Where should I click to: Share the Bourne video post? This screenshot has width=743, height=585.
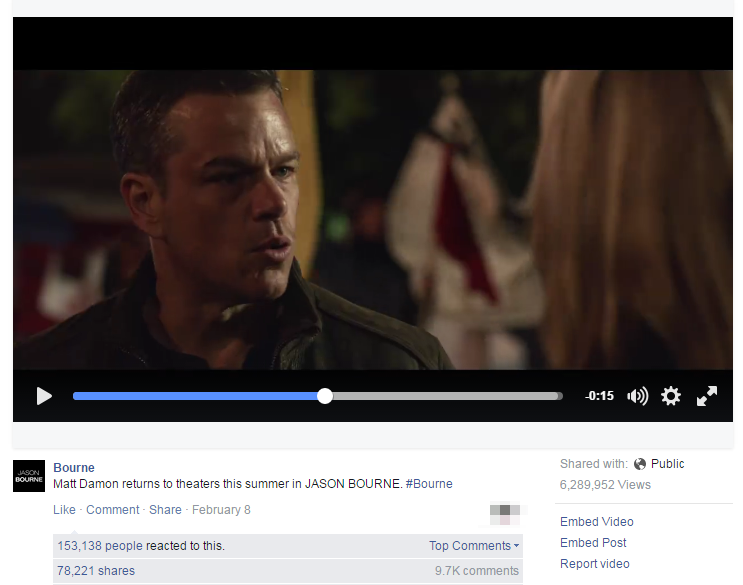[x=165, y=510]
